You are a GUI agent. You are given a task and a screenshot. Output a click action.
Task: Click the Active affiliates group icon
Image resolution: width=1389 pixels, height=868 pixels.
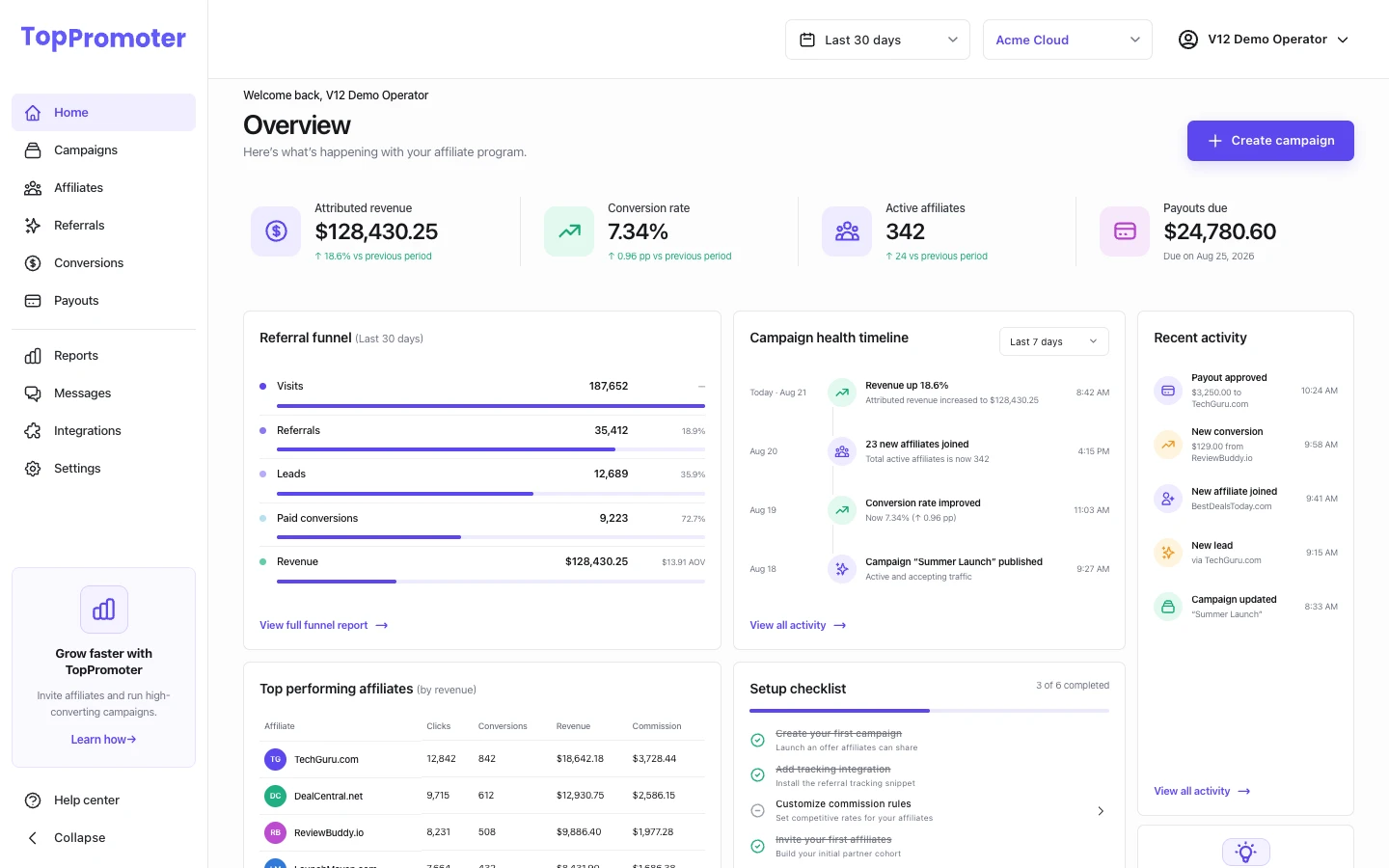point(847,231)
